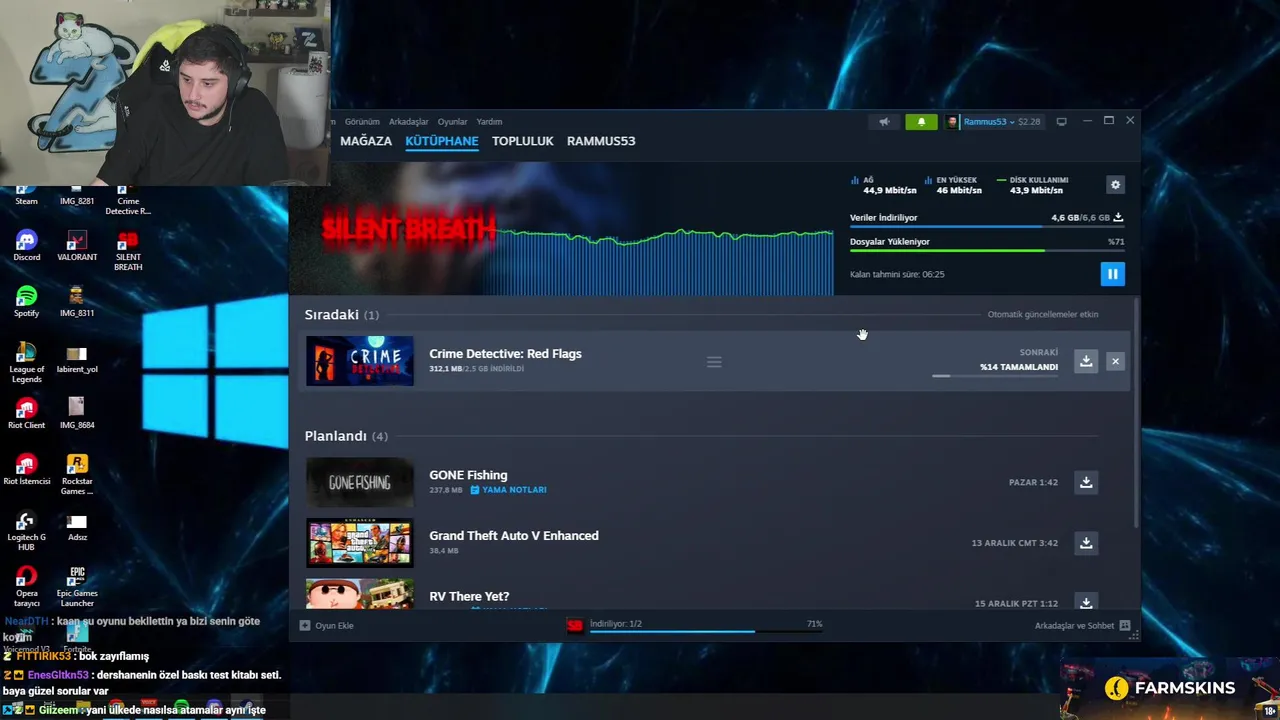Click the SILENT BREATH desktop shortcut
The image size is (1280, 720).
tap(128, 251)
